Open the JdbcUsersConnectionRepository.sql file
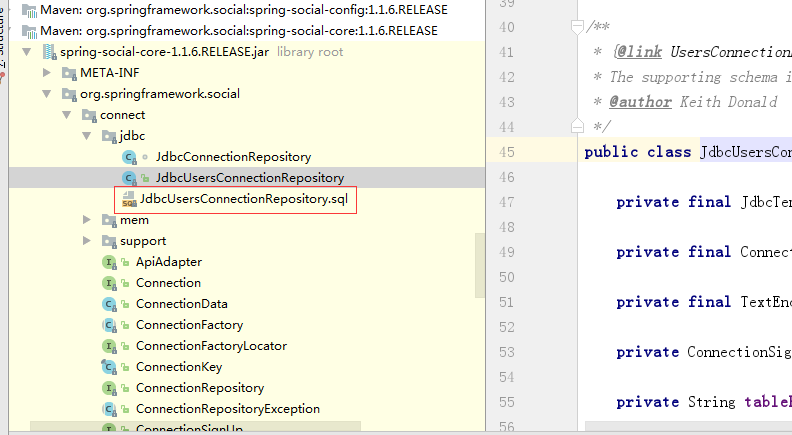 pyautogui.click(x=244, y=199)
